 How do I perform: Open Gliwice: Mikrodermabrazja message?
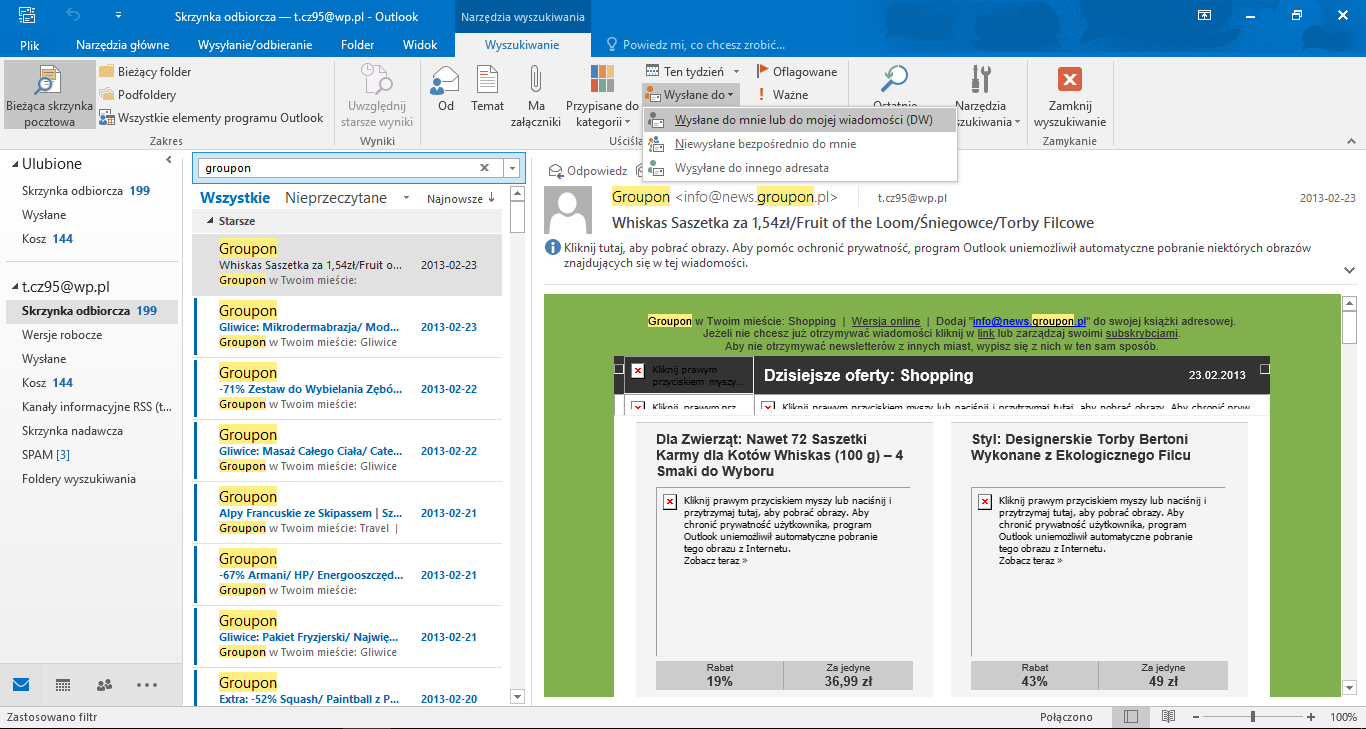(x=347, y=327)
